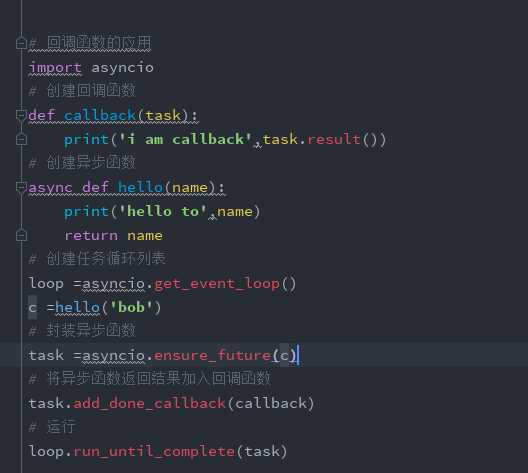Image resolution: width=528 pixels, height=473 pixels.
Task: Click the 'asyncio' module name in import line
Action: point(123,68)
